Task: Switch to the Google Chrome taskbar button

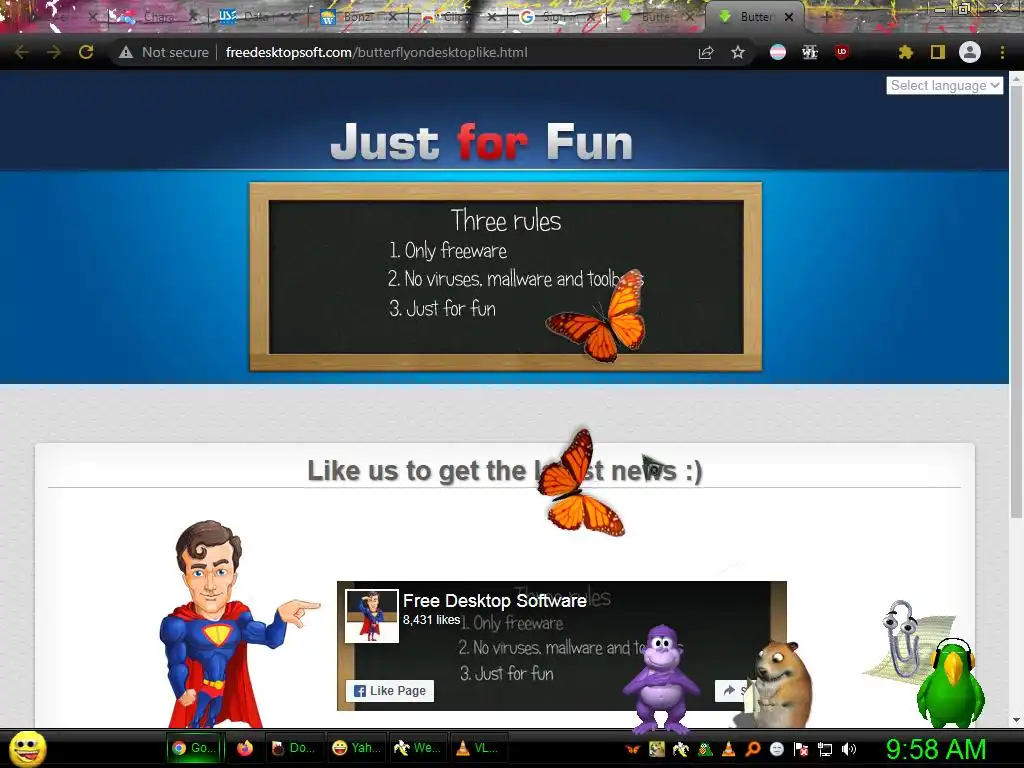Action: (x=194, y=748)
